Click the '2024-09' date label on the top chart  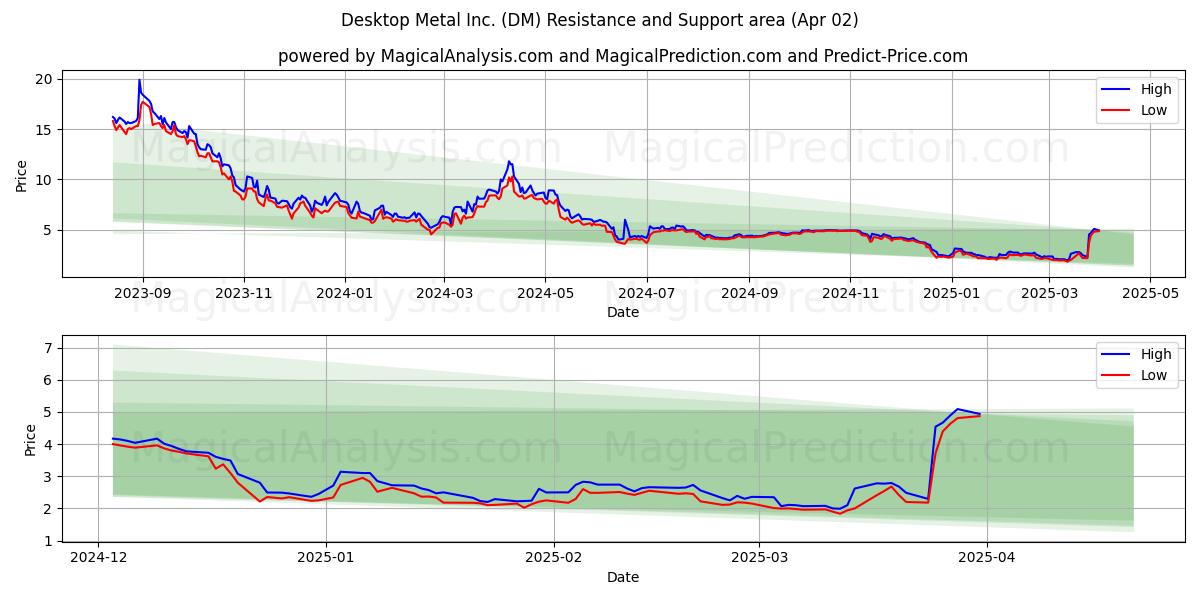pos(748,294)
